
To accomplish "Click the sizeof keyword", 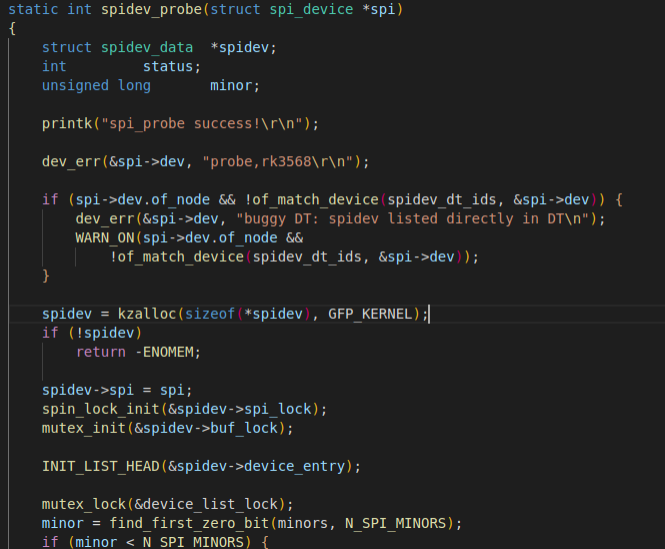I will (x=210, y=314).
